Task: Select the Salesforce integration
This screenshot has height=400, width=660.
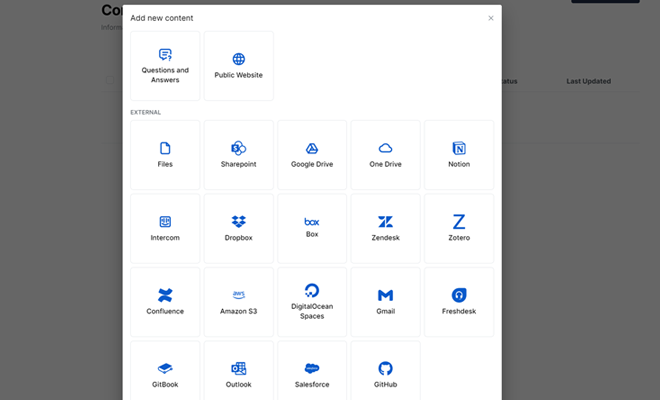Action: [312, 371]
